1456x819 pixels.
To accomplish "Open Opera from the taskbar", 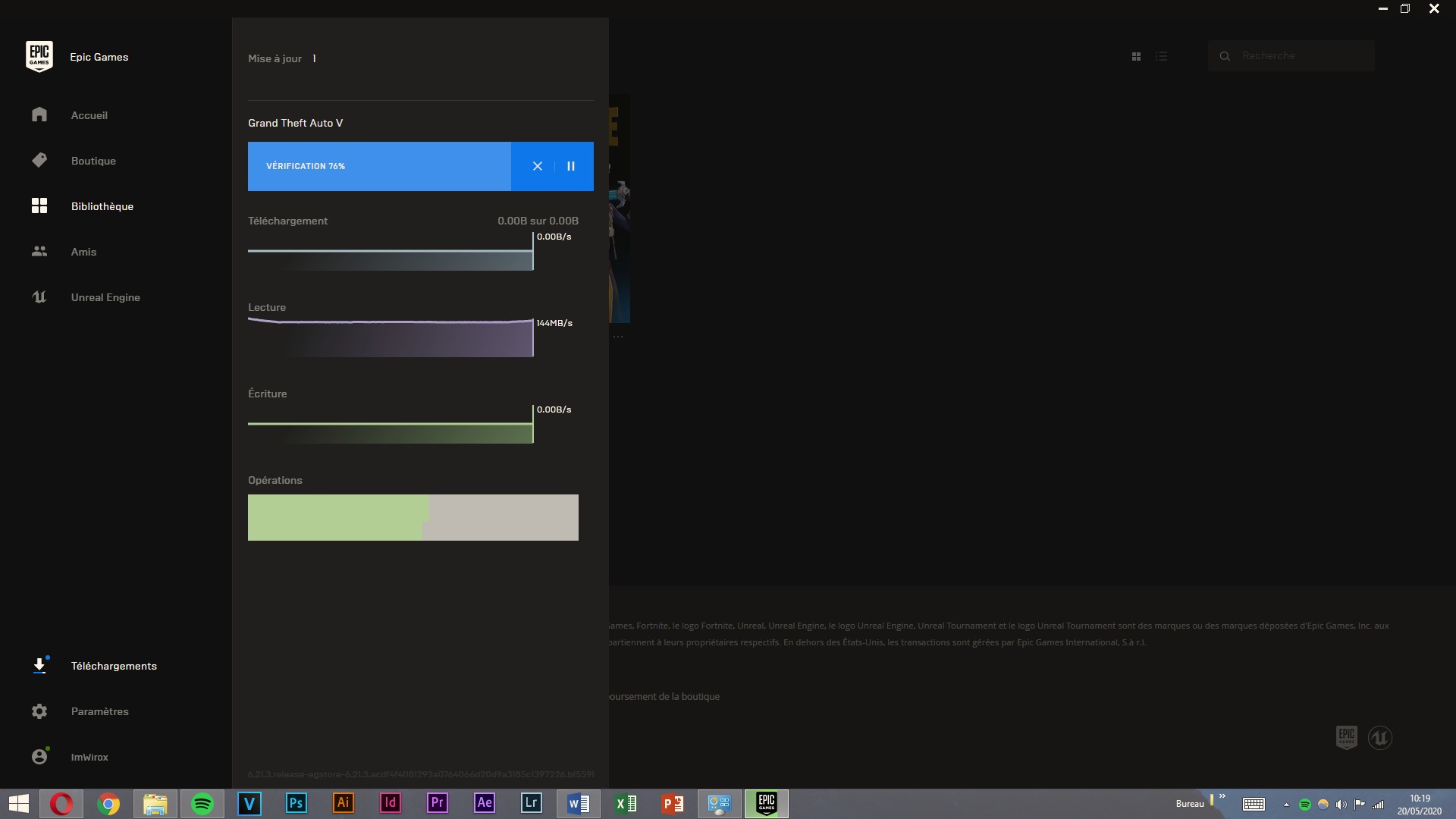I will 61,804.
